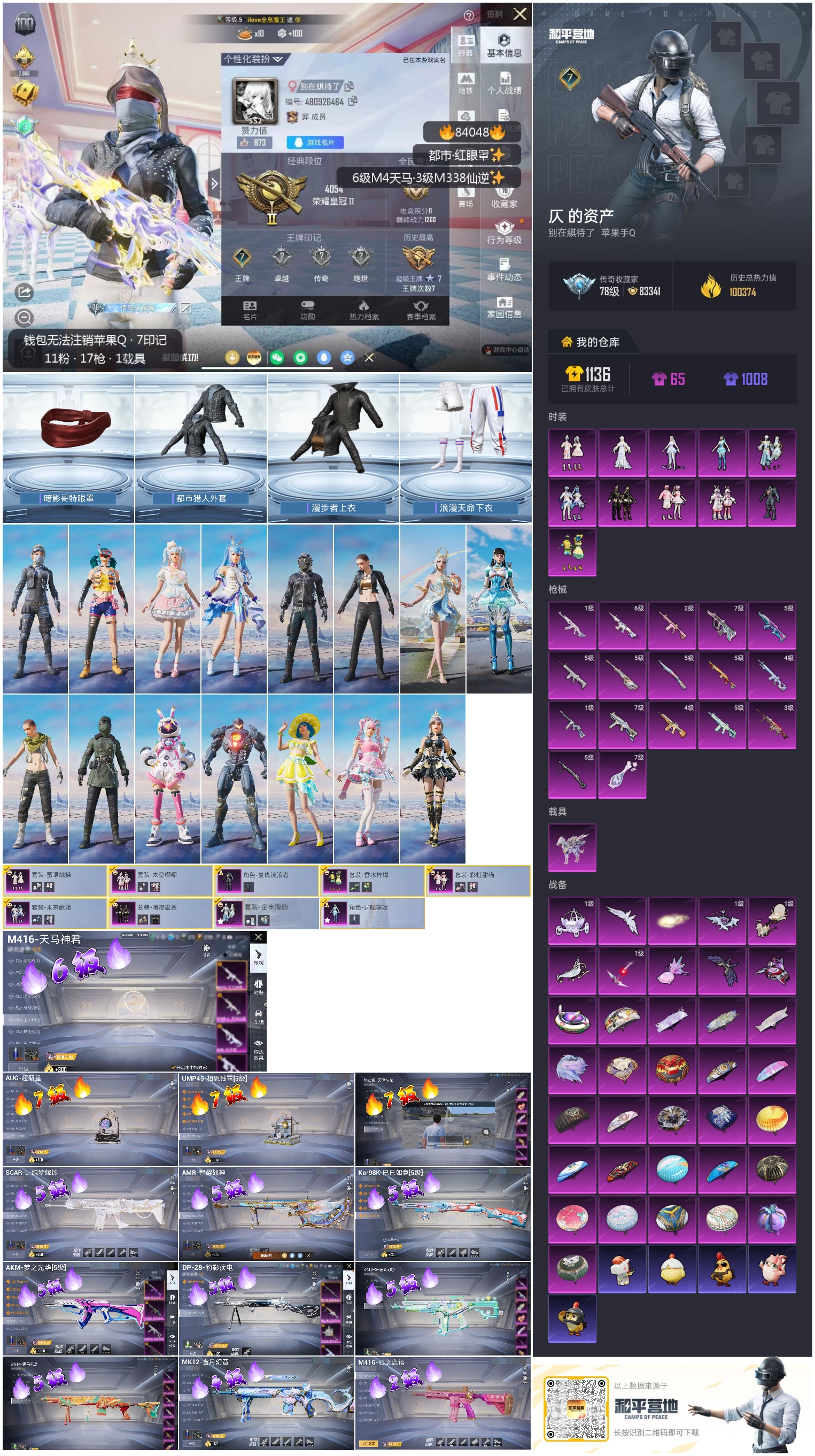Select the 角色-复仇流浪者 card
This screenshot has width=815, height=1456.
tap(266, 881)
